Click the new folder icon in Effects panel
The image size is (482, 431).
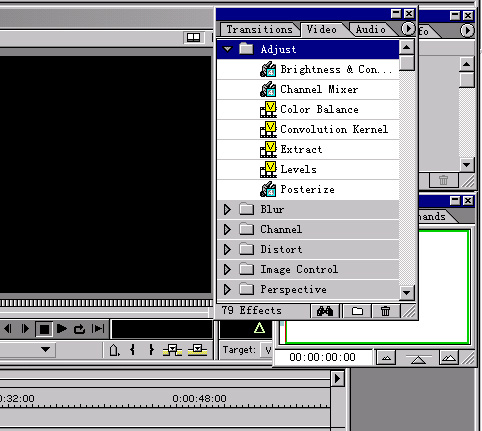(357, 311)
